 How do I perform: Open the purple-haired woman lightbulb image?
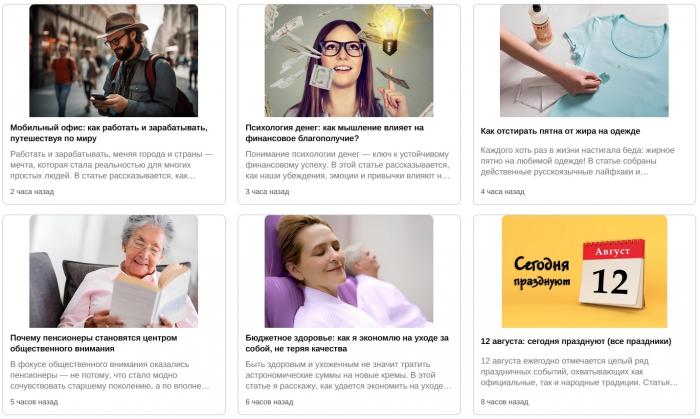(x=349, y=61)
